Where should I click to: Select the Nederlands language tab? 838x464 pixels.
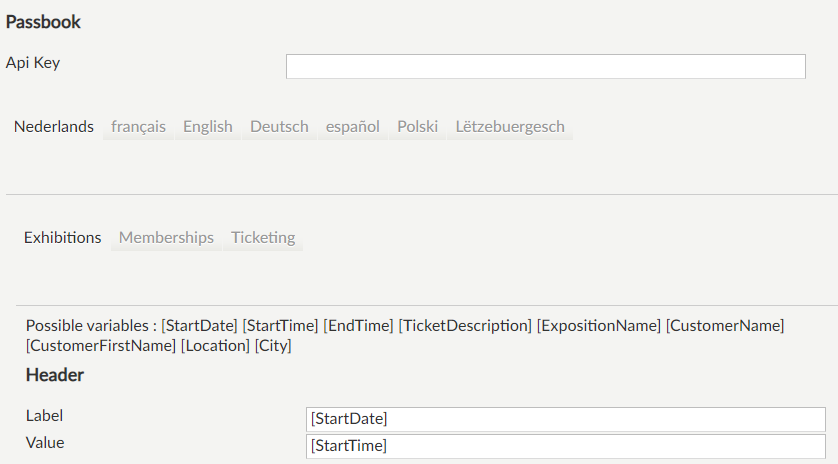pos(54,127)
